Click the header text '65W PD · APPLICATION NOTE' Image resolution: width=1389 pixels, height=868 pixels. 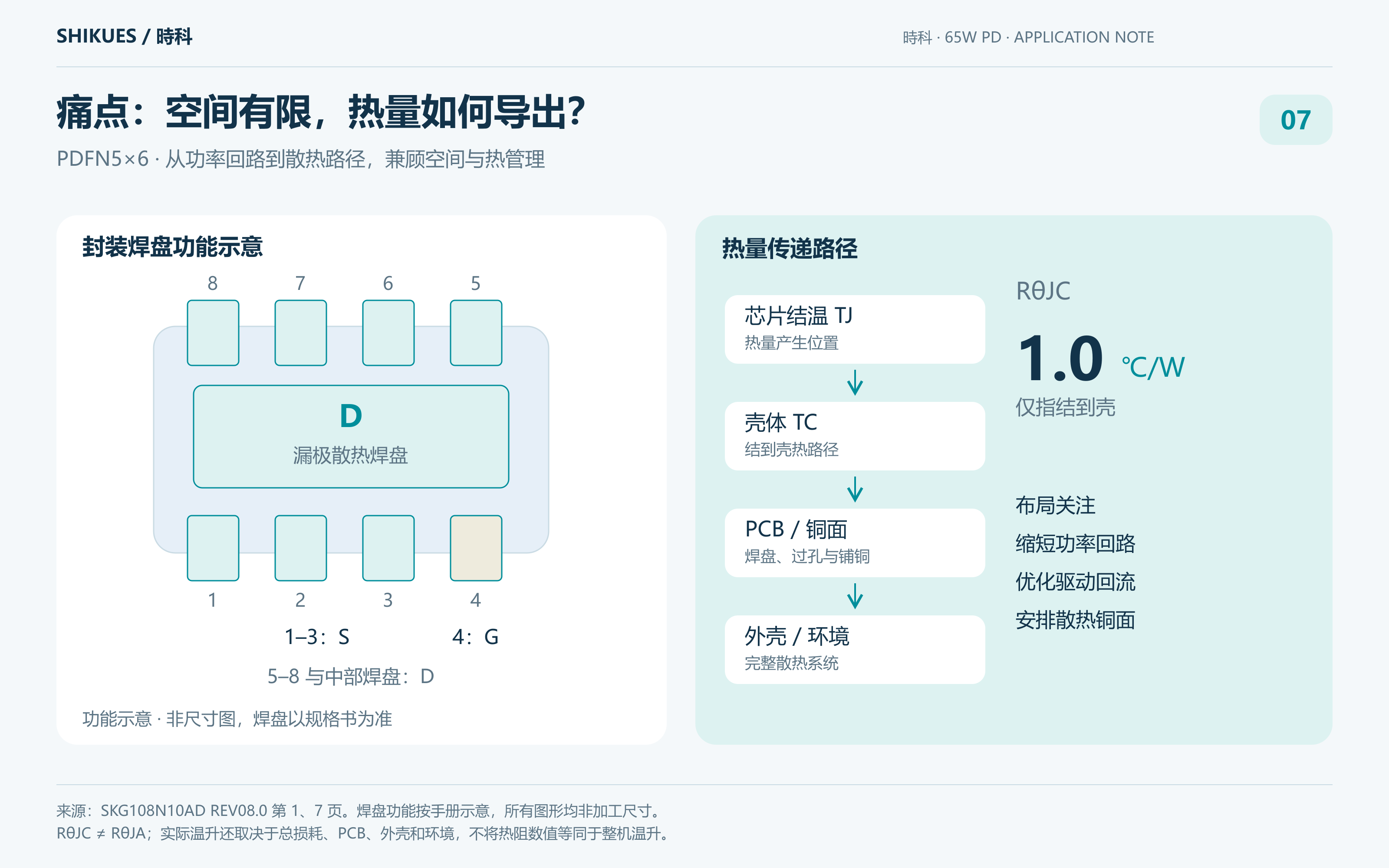[1049, 37]
